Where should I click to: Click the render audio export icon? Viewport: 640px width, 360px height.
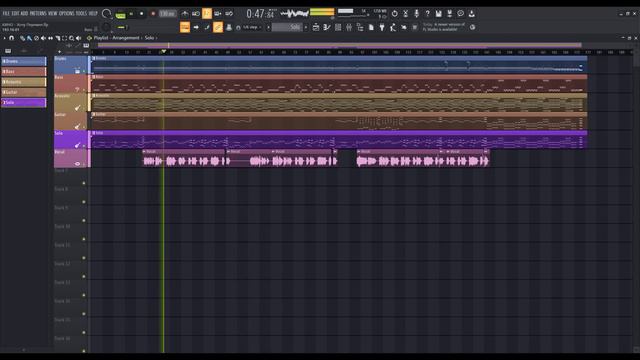tap(449, 14)
